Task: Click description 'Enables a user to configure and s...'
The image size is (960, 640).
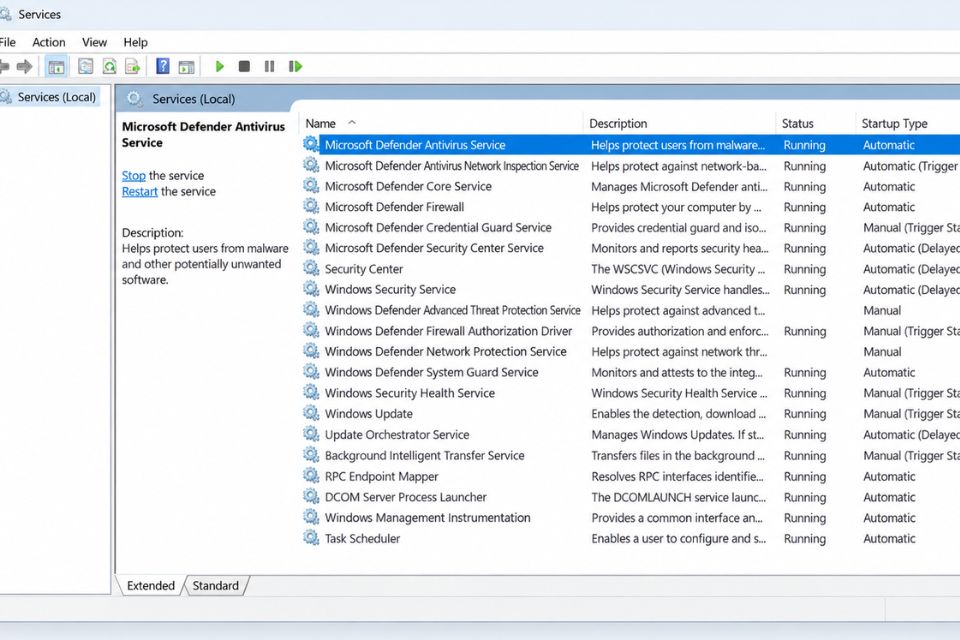Action: pyautogui.click(x=678, y=538)
